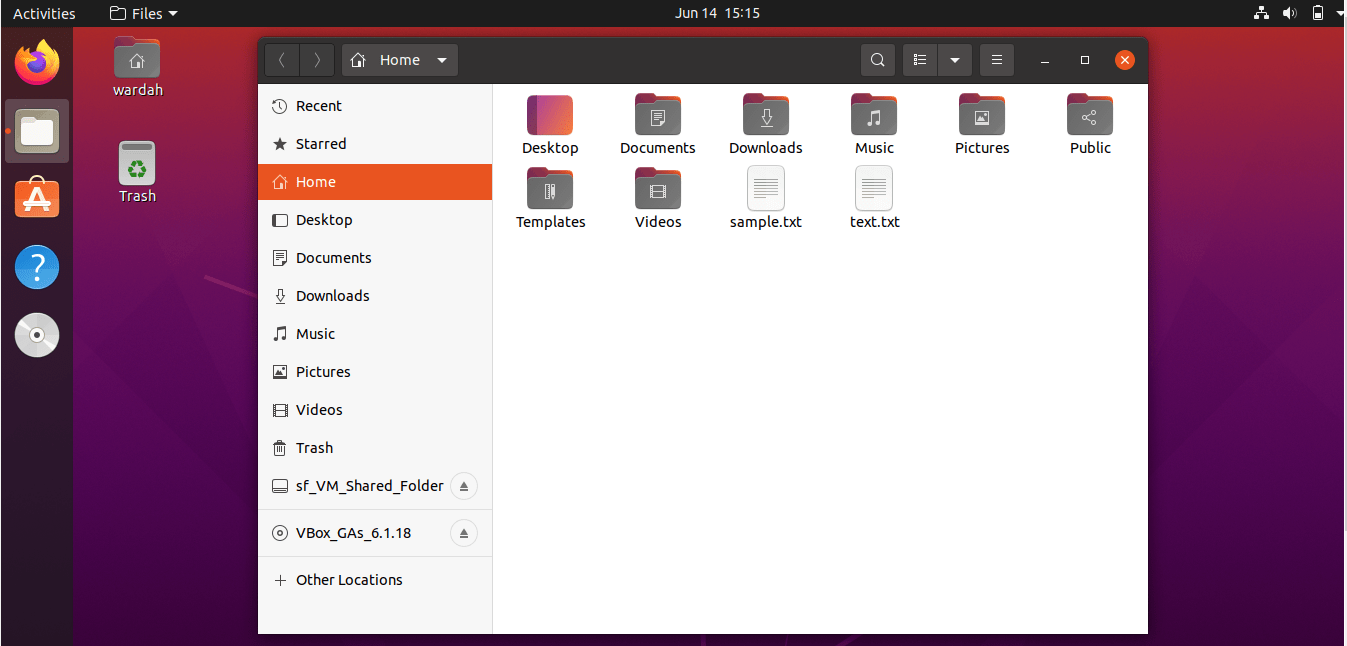Screen dimensions: 1347x646
Task: Open the Files menu in the top bar
Action: (141, 13)
